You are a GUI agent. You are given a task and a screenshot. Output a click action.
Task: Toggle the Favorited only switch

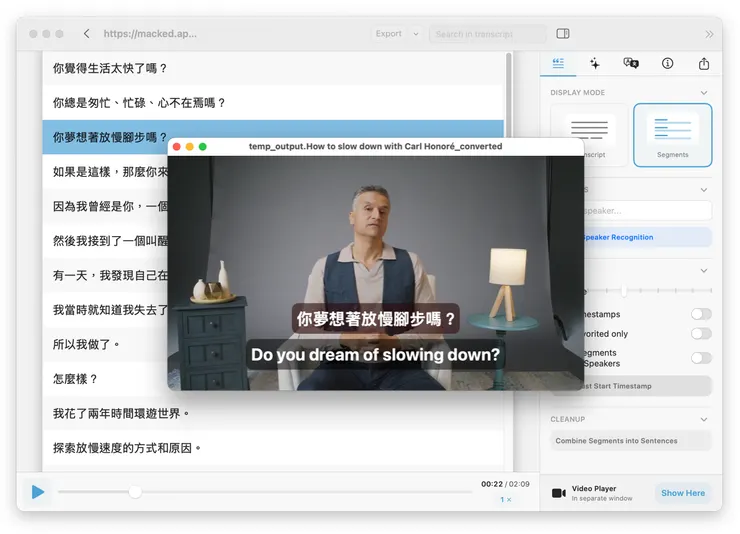(701, 334)
